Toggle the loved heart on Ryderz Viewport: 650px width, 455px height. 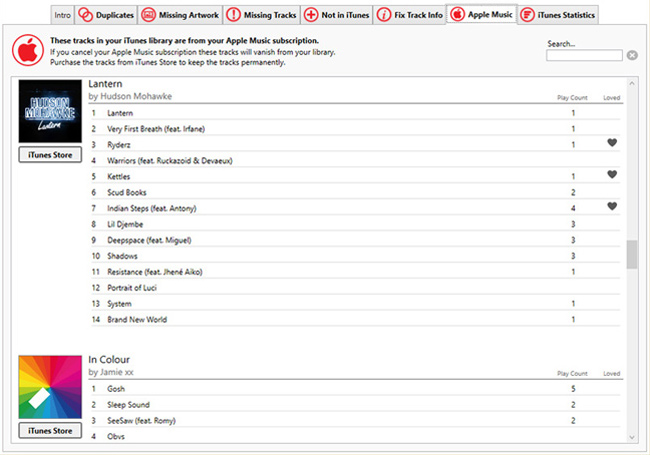612,143
